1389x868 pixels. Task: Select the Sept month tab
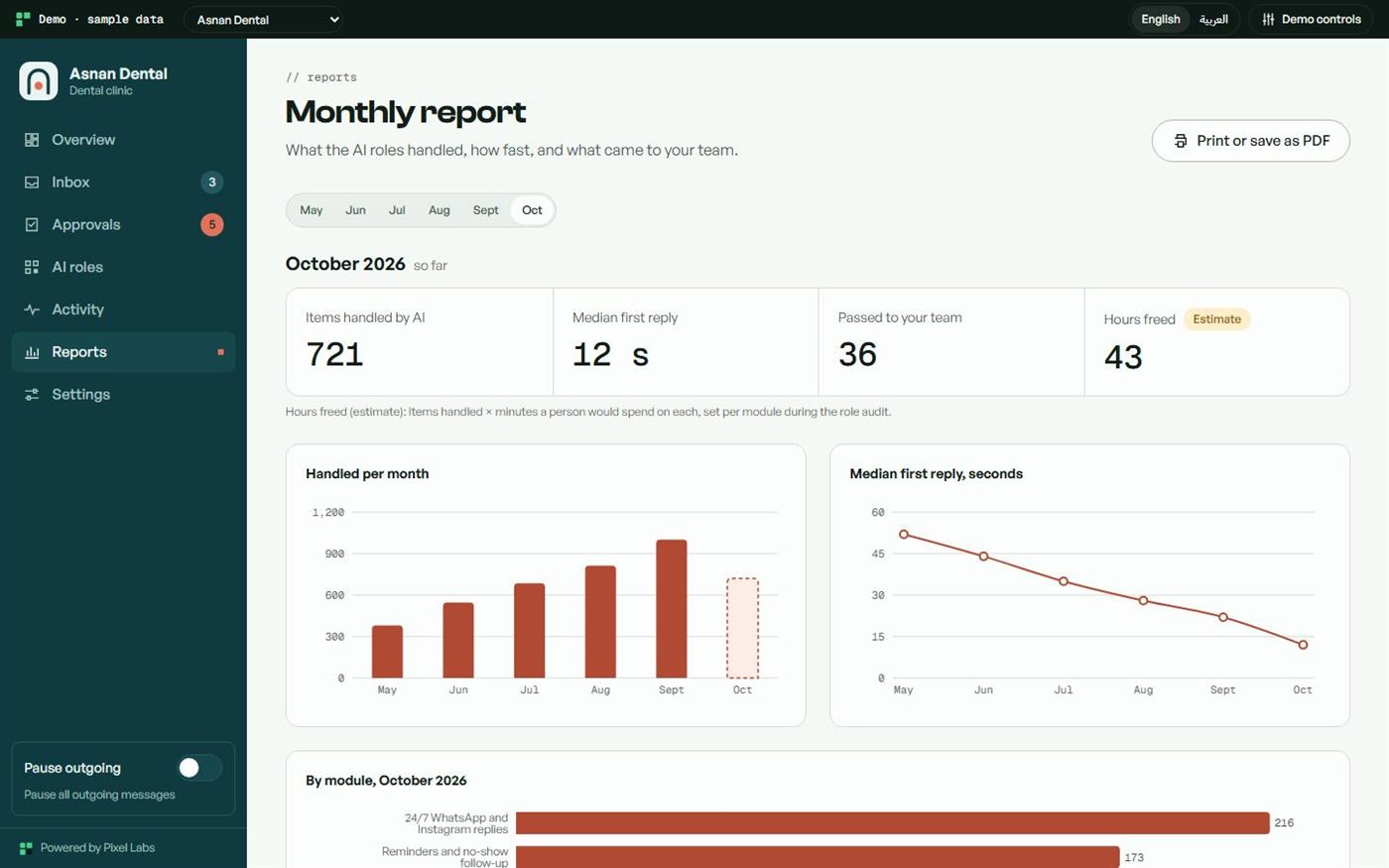click(486, 210)
